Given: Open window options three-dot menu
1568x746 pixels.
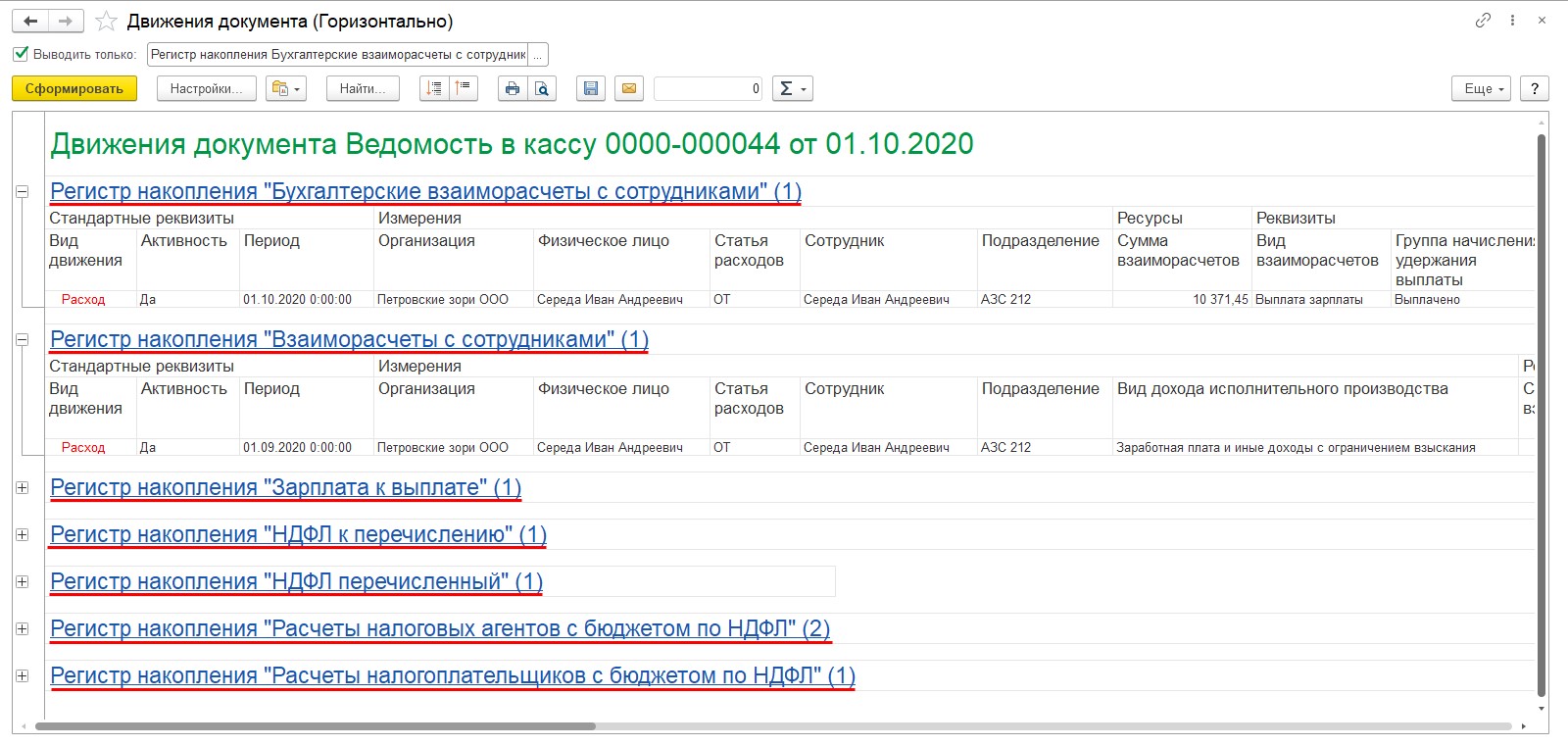Looking at the screenshot, I should click(x=1513, y=20).
